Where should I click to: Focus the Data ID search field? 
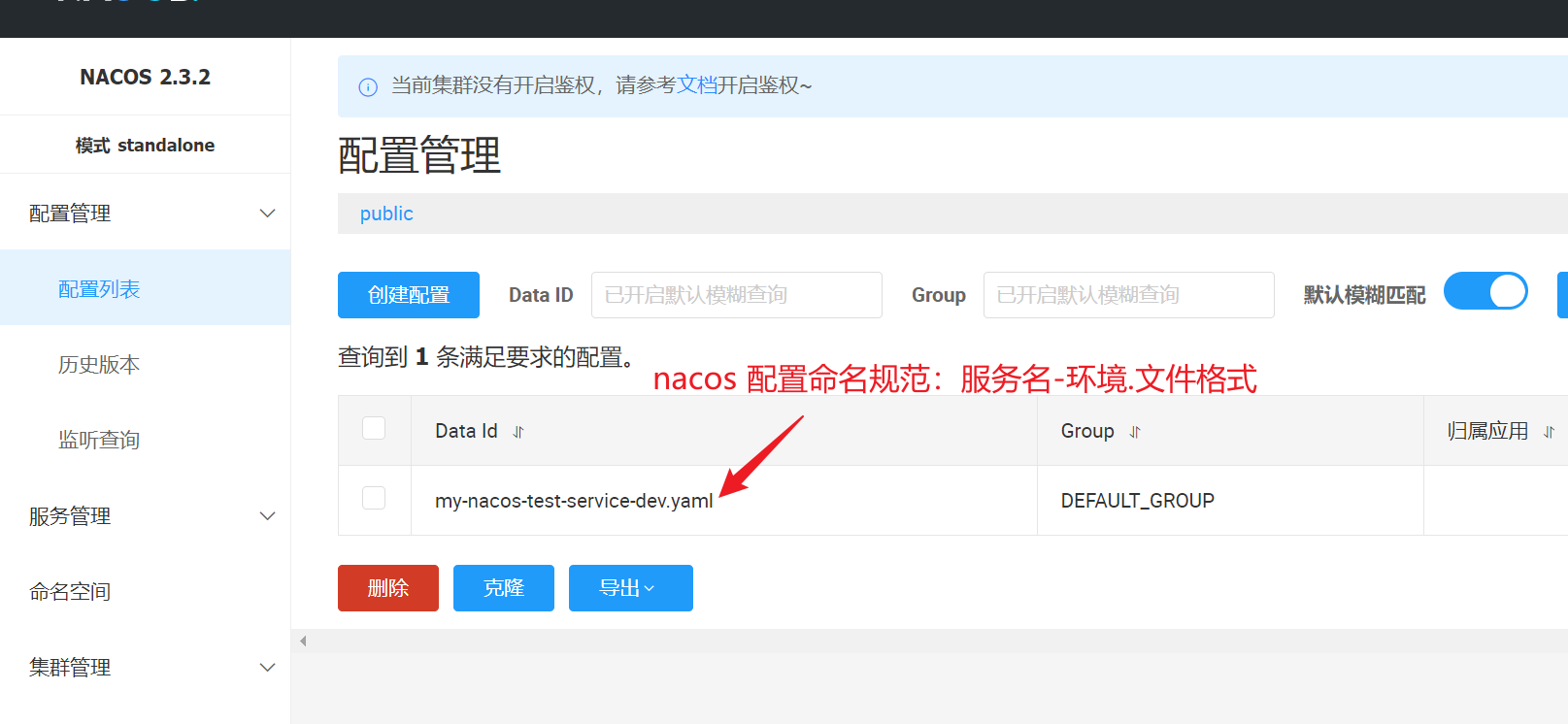[x=737, y=295]
